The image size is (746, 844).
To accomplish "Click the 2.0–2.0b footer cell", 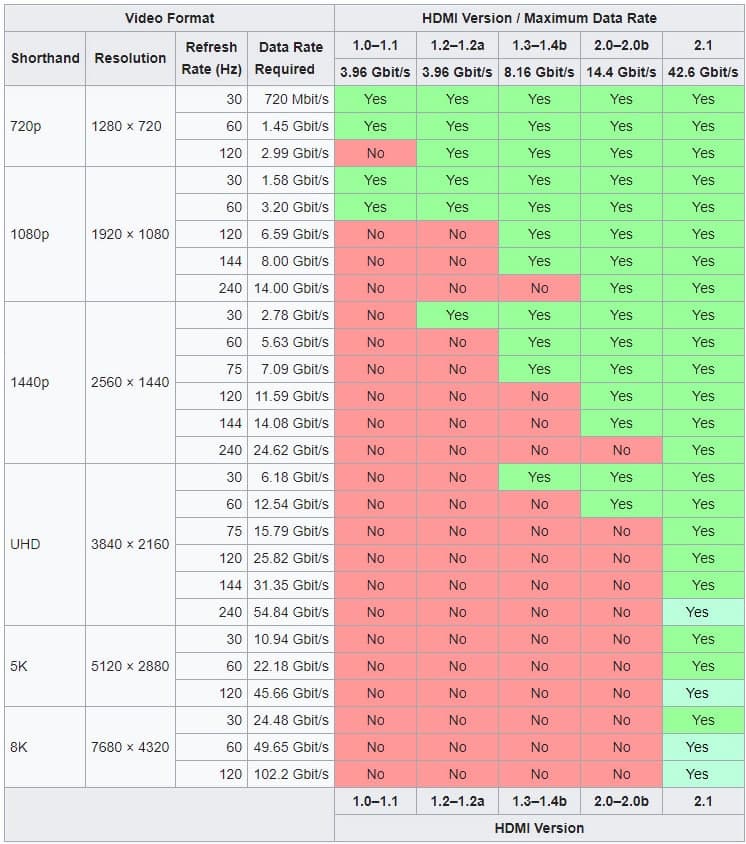I will (x=621, y=801).
